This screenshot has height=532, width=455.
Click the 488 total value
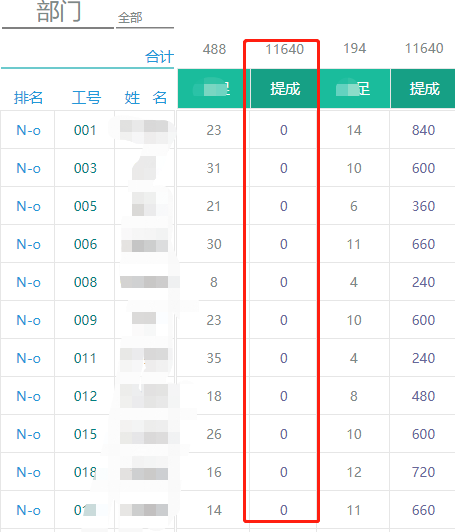214,50
